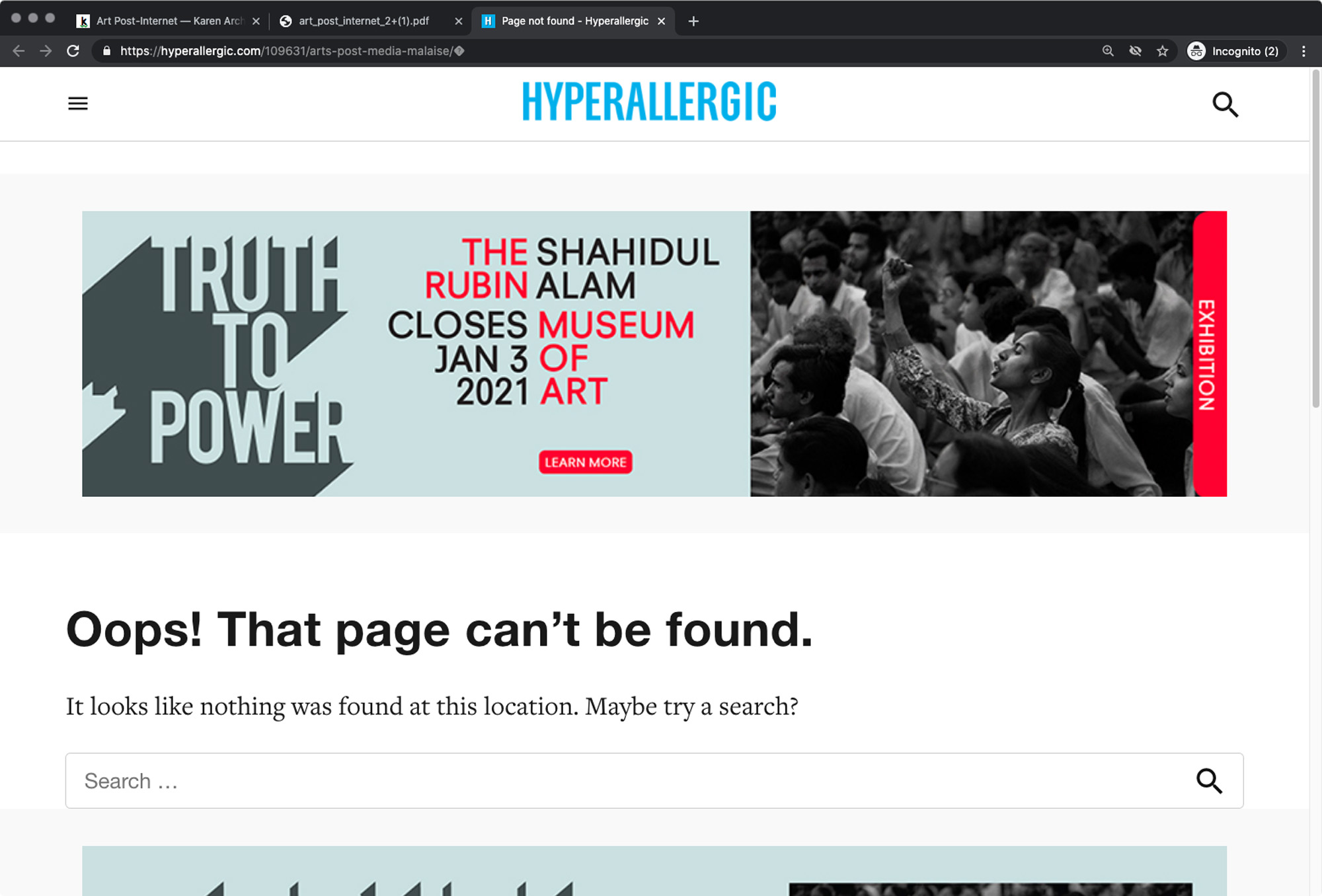Image resolution: width=1322 pixels, height=896 pixels.
Task: Click the Hyperallergic logo link
Action: pyautogui.click(x=649, y=102)
